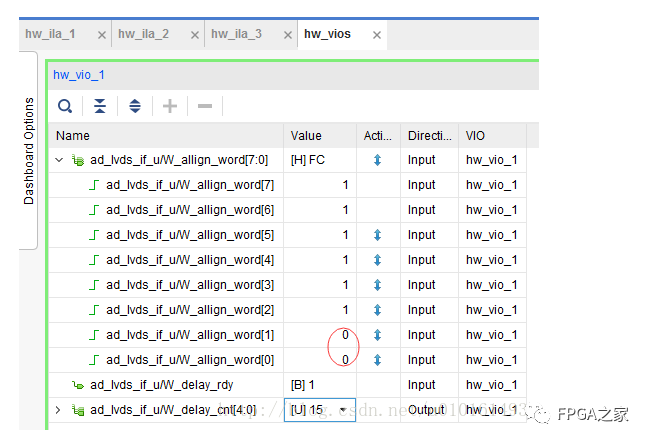Image resolution: width=649 pixels, height=442 pixels.
Task: Switch to the hw_ila_3 tab
Action: click(x=236, y=34)
